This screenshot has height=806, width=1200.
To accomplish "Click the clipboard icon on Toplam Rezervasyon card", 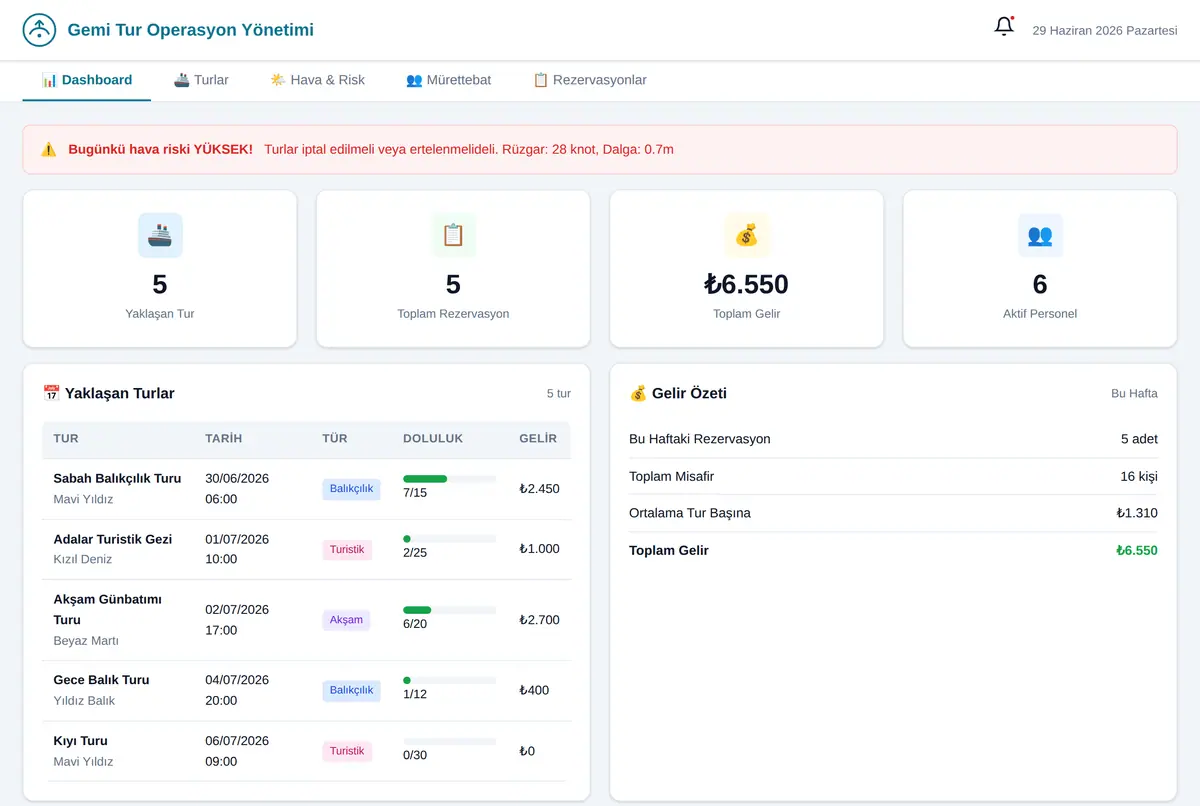I will (453, 235).
